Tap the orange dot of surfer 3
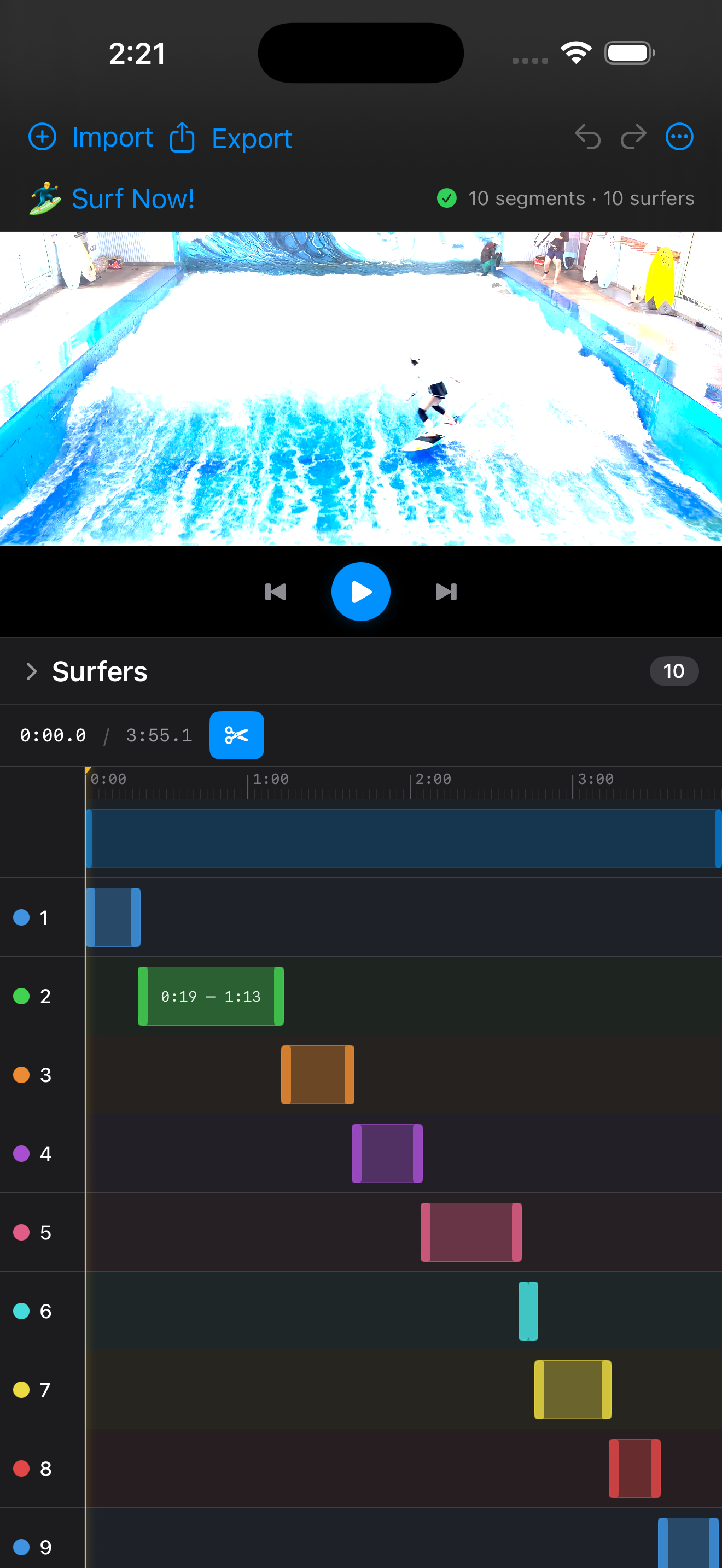 21,1075
